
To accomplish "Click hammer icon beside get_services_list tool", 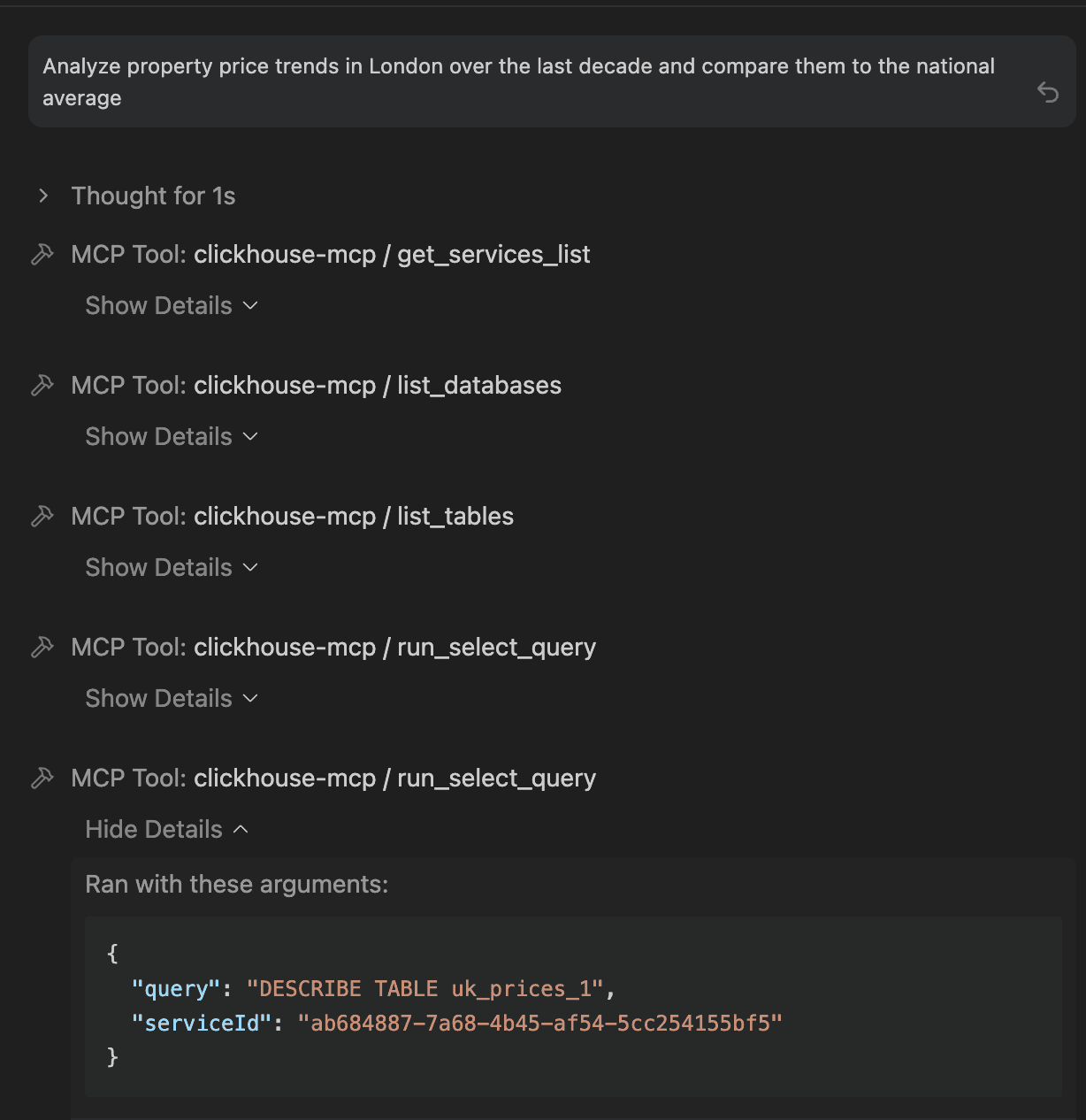I will tap(42, 255).
